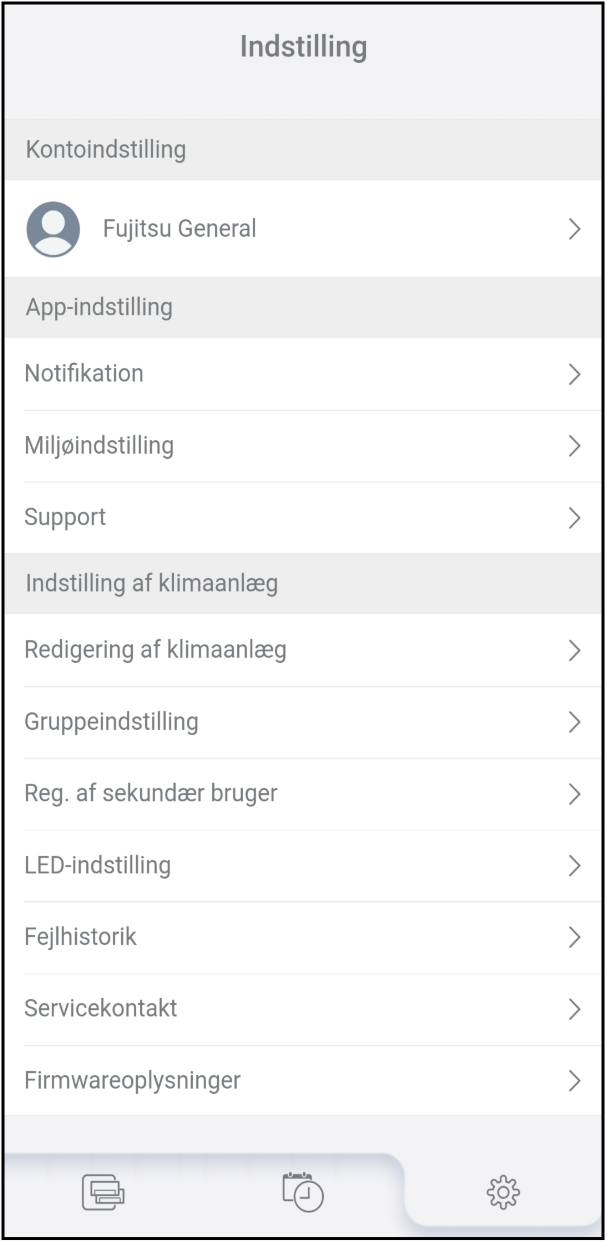Select Reg. af sekundær bruger
Image resolution: width=607 pixels, height=1243 pixels.
[x=151, y=794]
